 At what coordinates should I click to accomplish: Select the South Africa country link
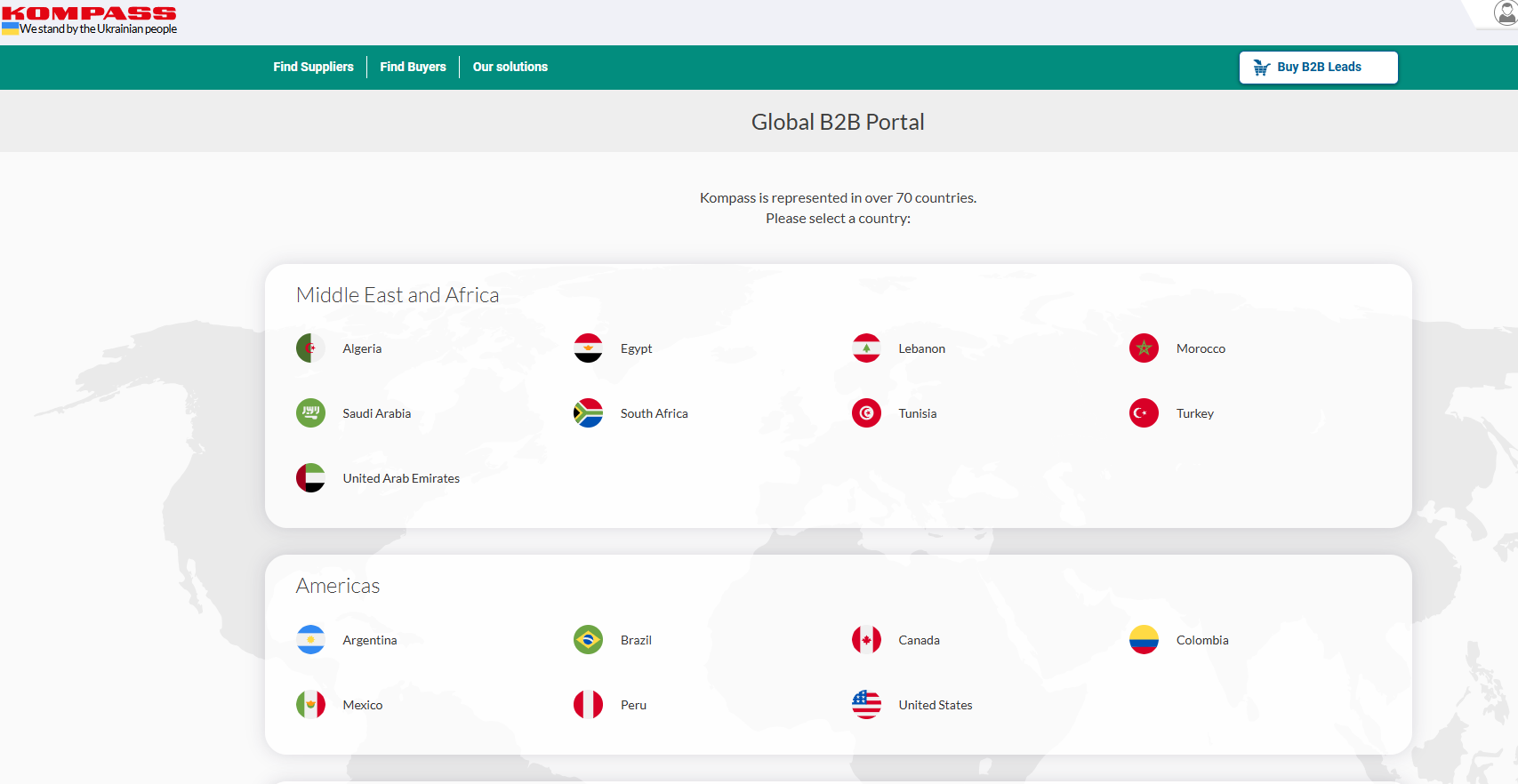point(654,413)
